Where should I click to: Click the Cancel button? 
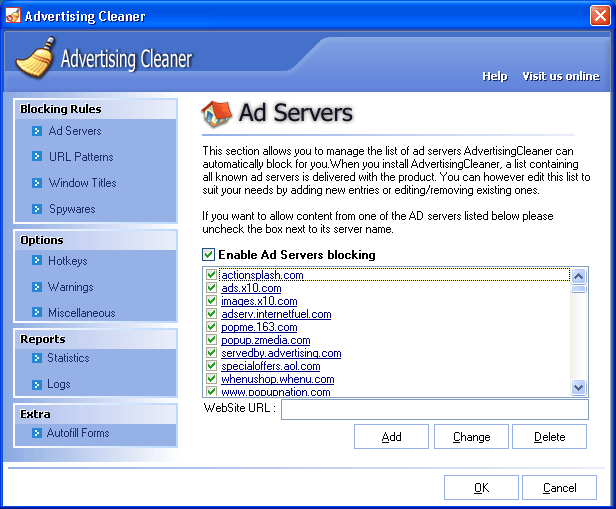(x=559, y=487)
